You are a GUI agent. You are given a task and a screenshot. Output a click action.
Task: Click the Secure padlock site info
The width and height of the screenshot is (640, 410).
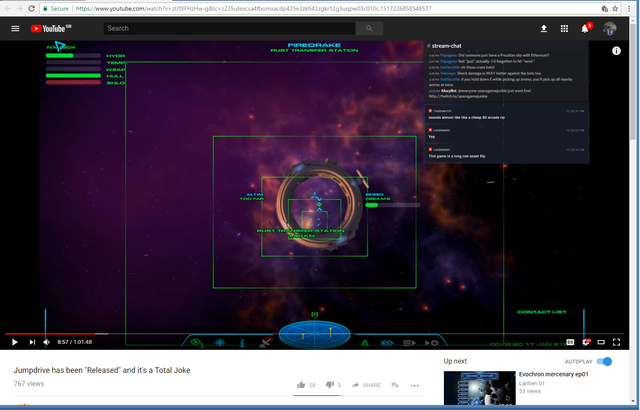[x=56, y=9]
